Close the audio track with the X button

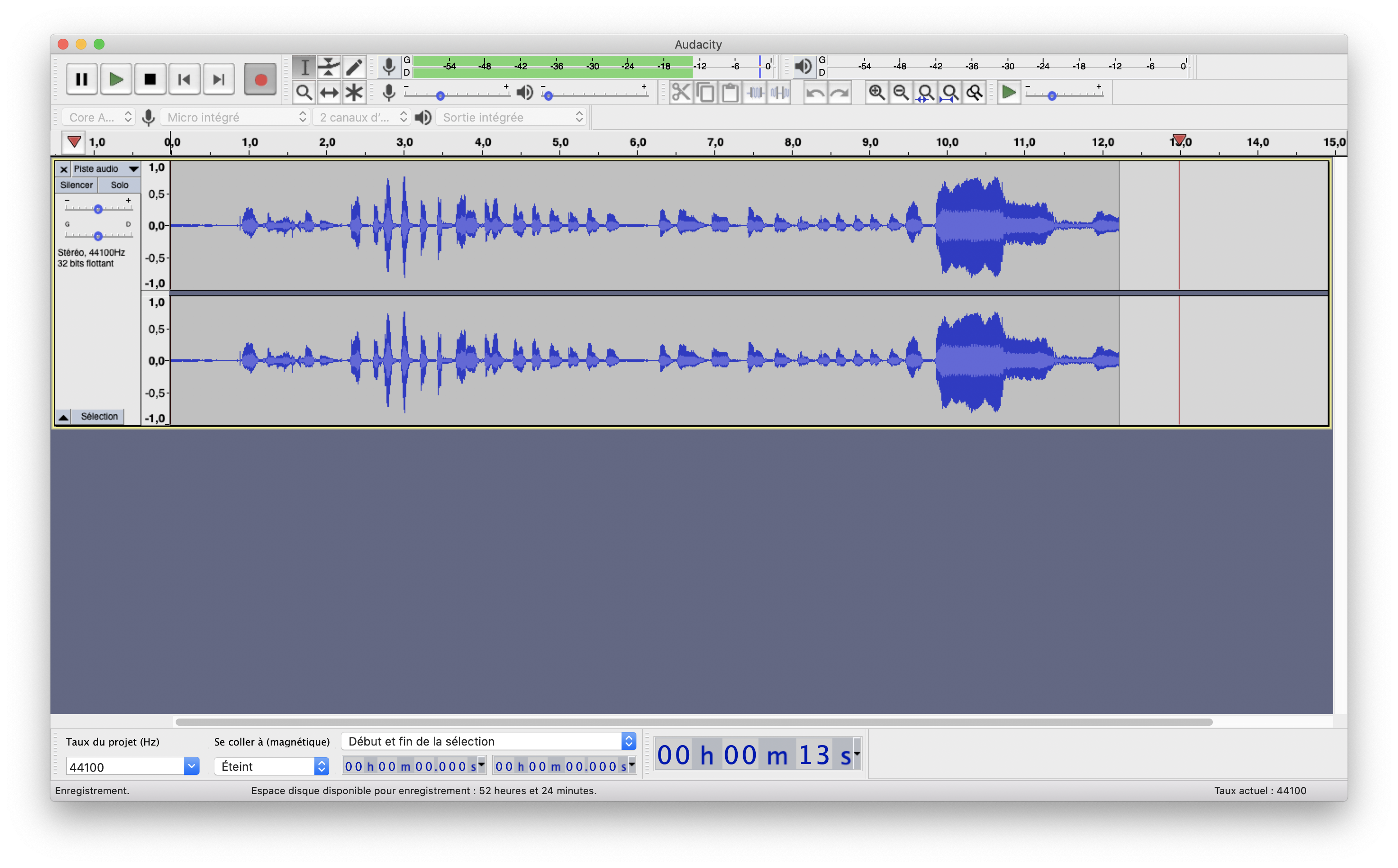[64, 169]
